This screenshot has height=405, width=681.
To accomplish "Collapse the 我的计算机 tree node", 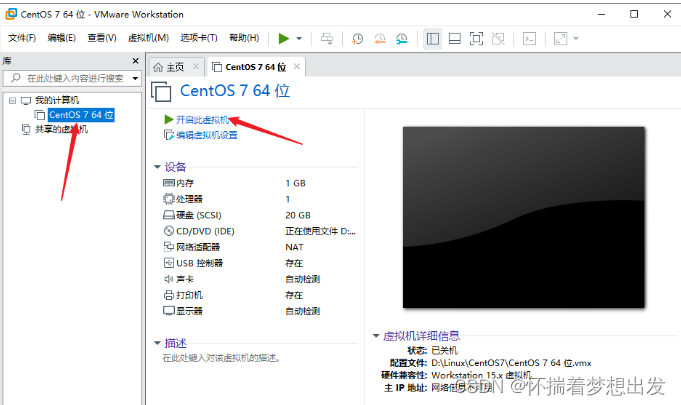I will pyautogui.click(x=13, y=101).
